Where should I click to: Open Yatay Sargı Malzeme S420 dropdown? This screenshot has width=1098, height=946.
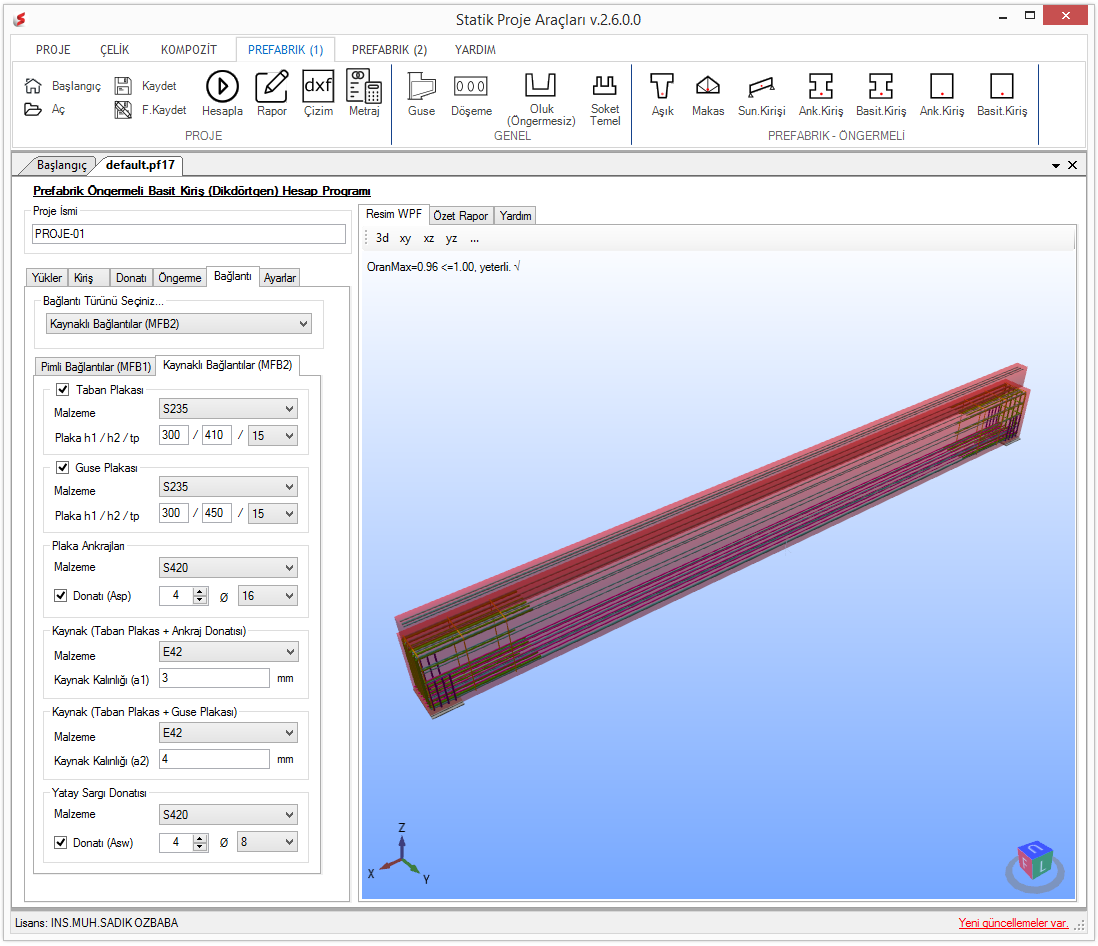tap(228, 814)
